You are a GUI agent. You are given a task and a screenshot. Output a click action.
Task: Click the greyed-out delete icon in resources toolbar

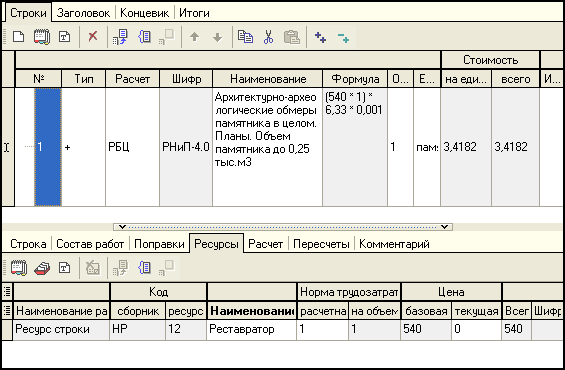click(93, 268)
